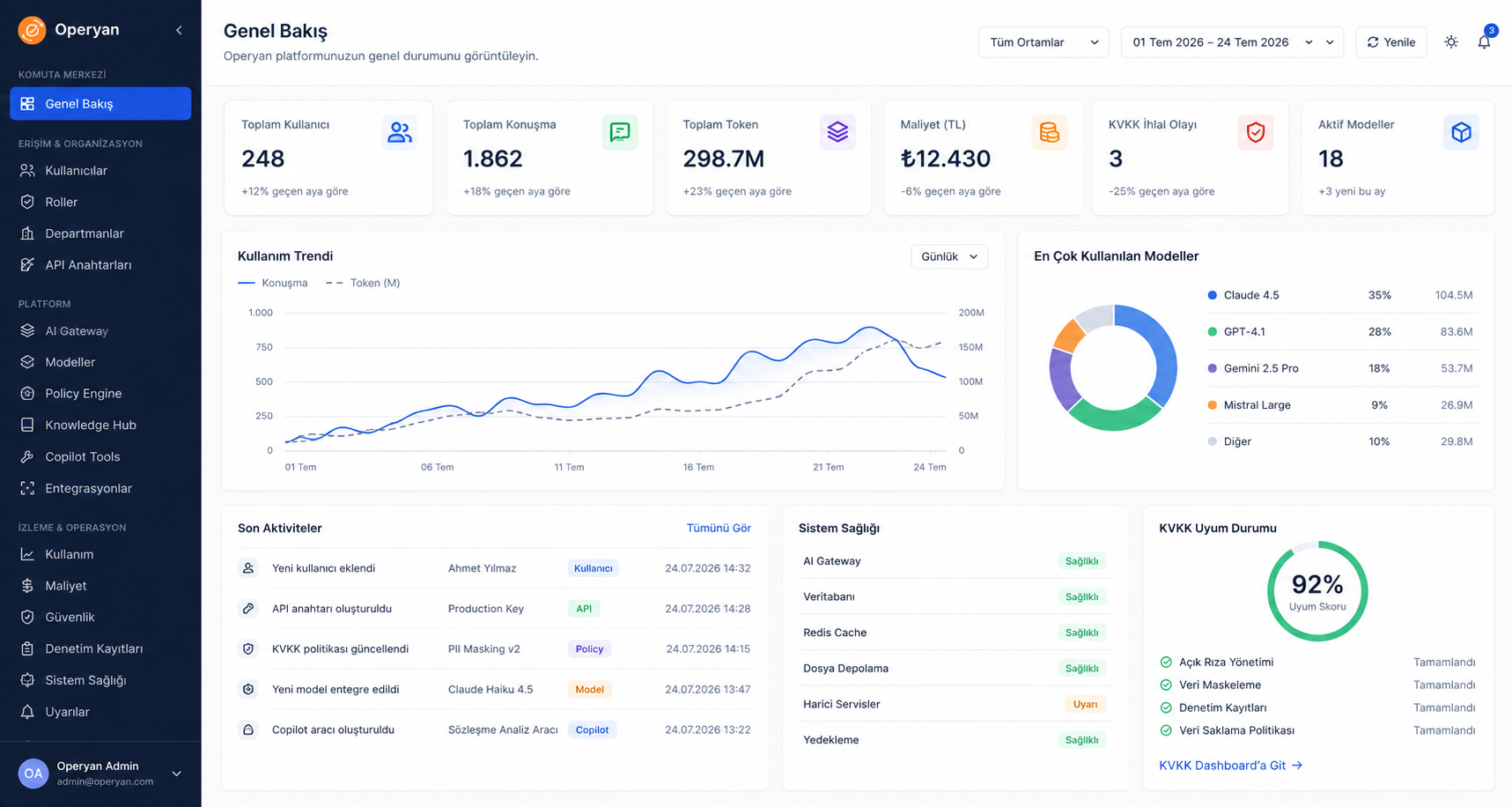Select the Harici Servisler Uyarı status badge
This screenshot has height=807, width=1512.
tap(1085, 704)
